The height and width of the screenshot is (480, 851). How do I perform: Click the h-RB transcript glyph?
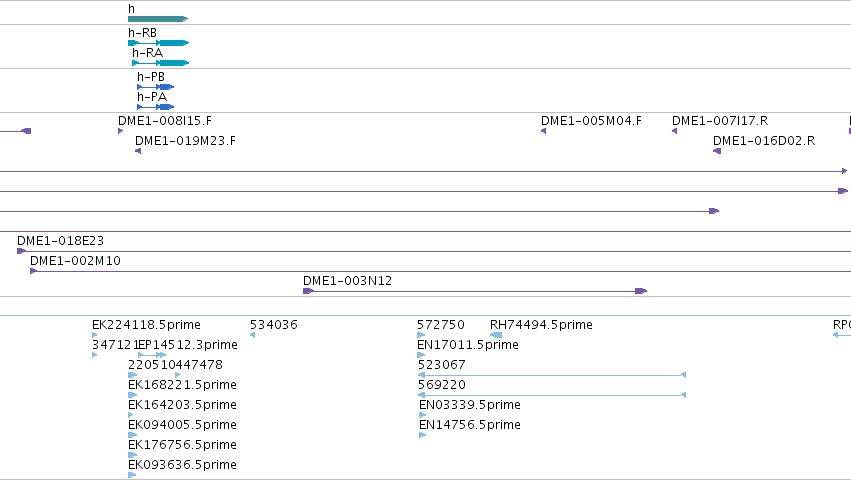(158, 43)
